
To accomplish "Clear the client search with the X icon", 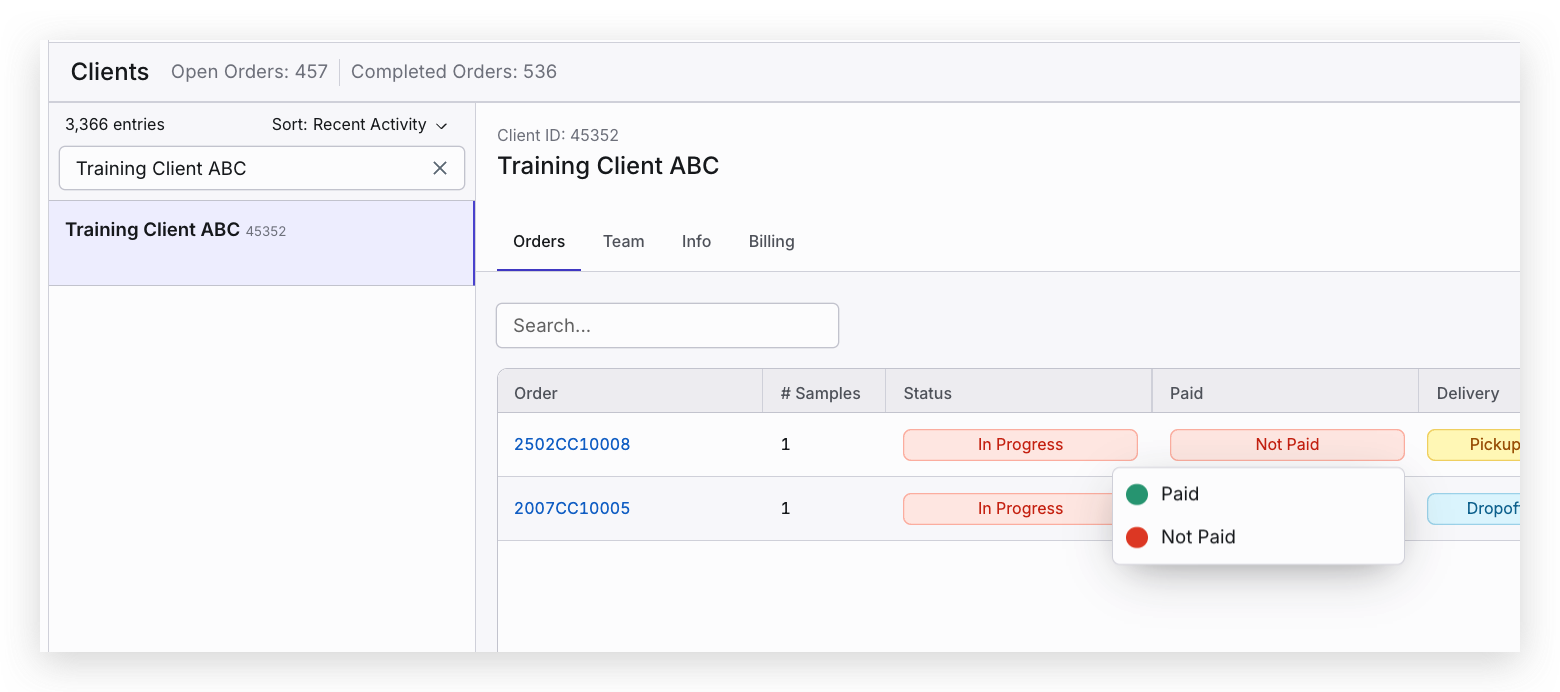I will coord(439,168).
